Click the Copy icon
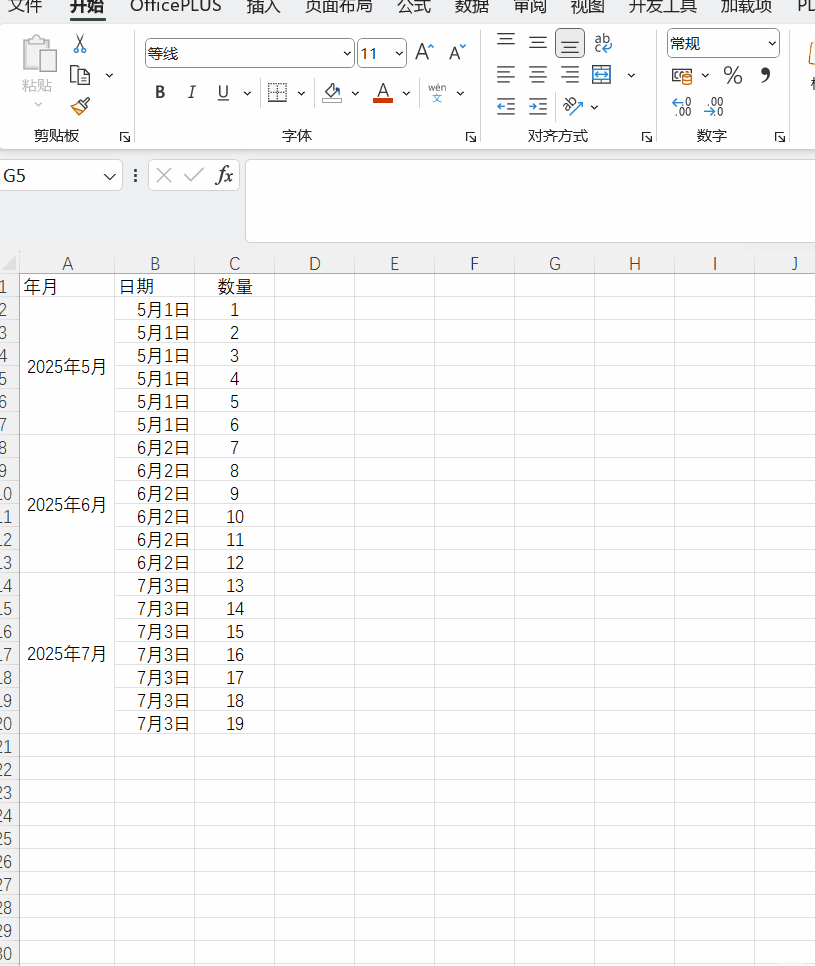Screen dimensions: 815x966 [x=80, y=75]
